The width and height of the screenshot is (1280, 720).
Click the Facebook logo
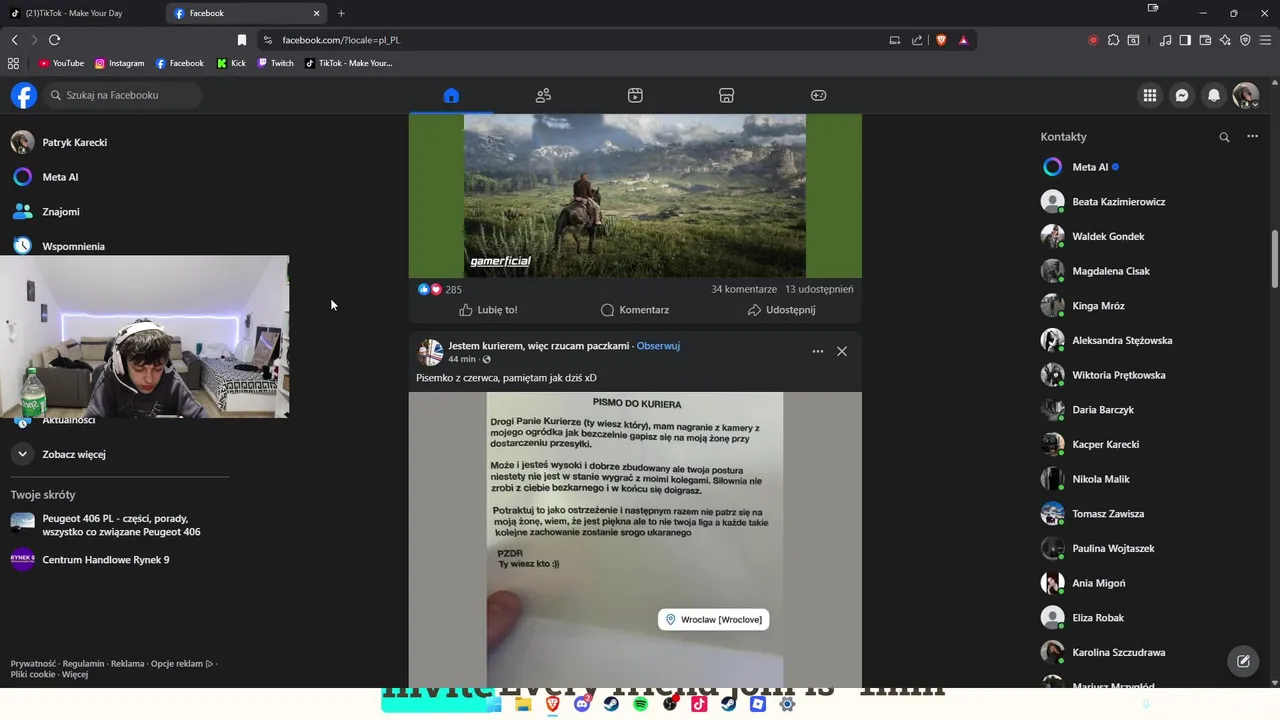coord(24,95)
